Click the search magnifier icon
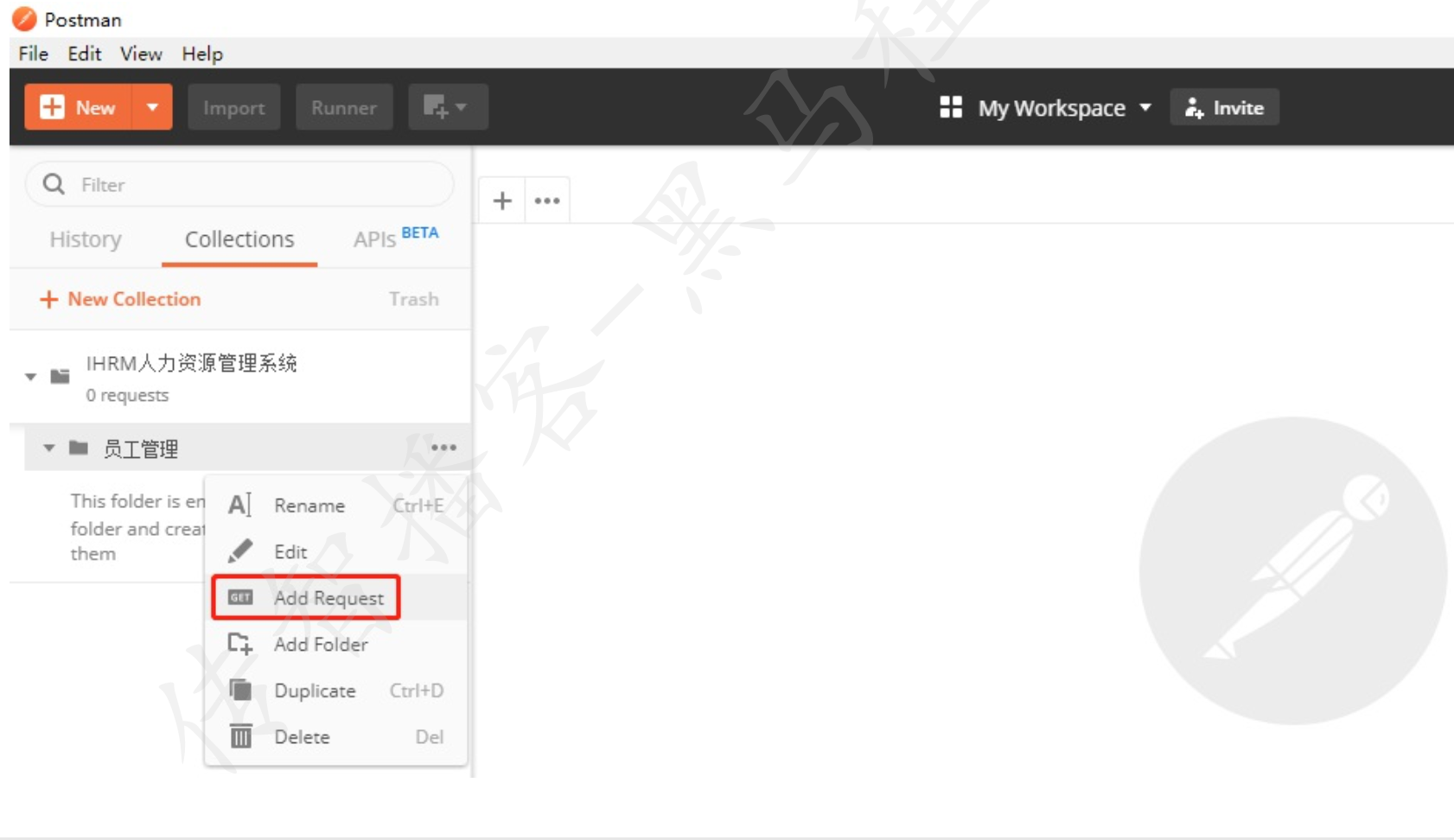This screenshot has height=840, width=1454. tap(54, 184)
